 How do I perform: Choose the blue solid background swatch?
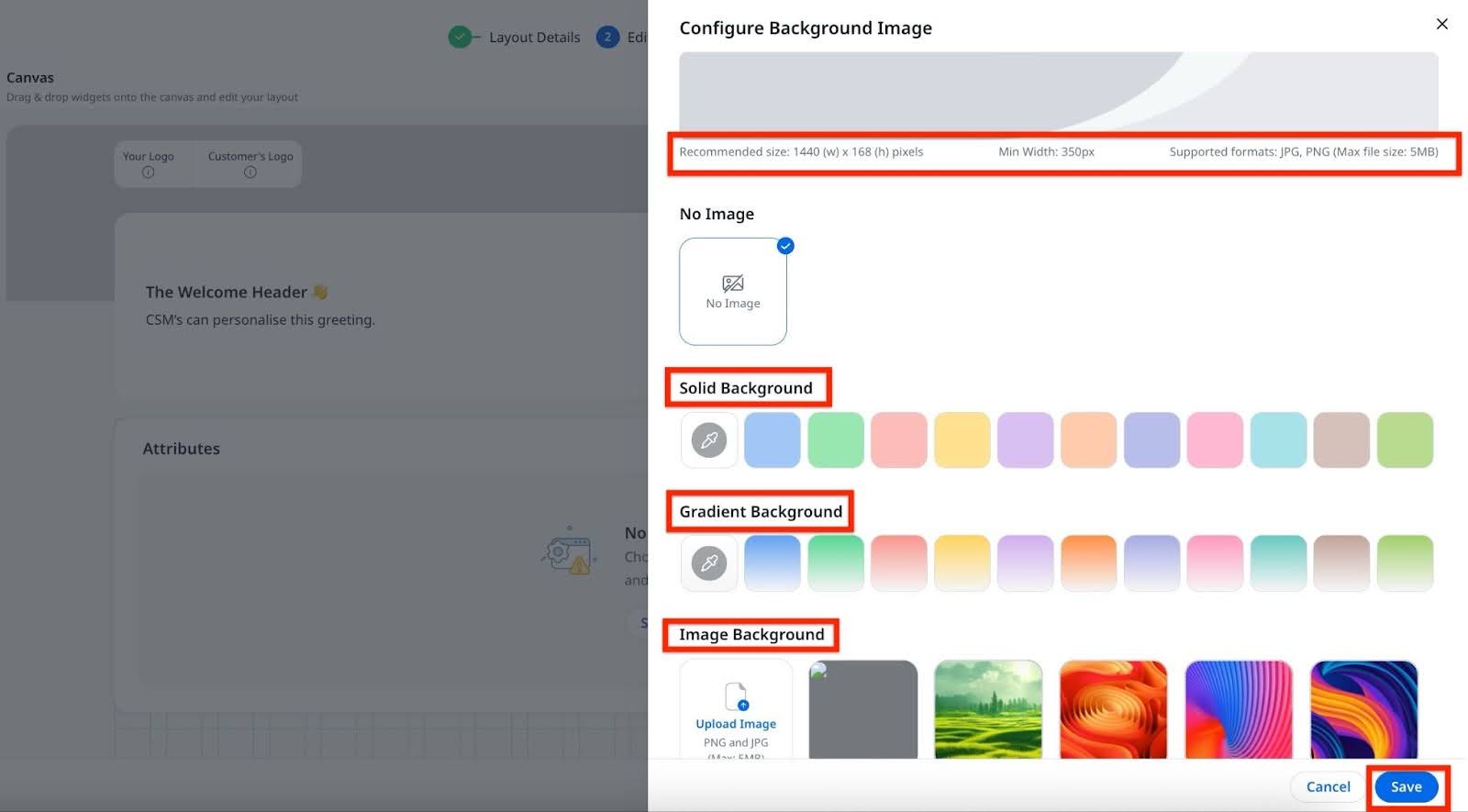773,440
